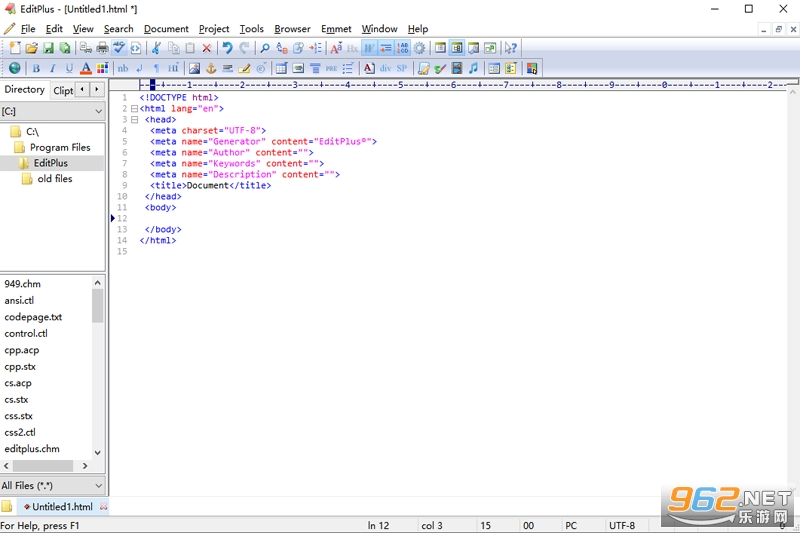This screenshot has width=800, height=533.
Task: Close Untitled1.html using its tab's X icon
Action: click(x=104, y=506)
